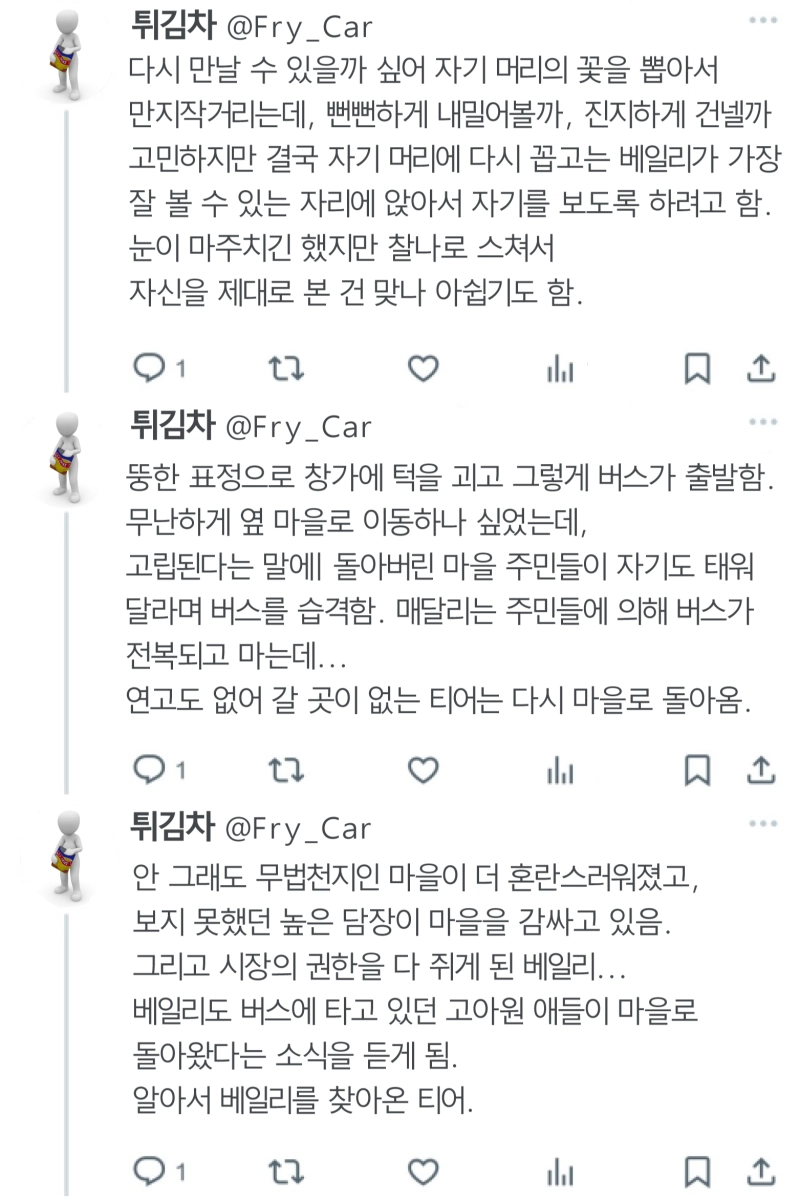Retweet the second tweet about the bus
Screen dimensions: 800x1200
(288, 769)
